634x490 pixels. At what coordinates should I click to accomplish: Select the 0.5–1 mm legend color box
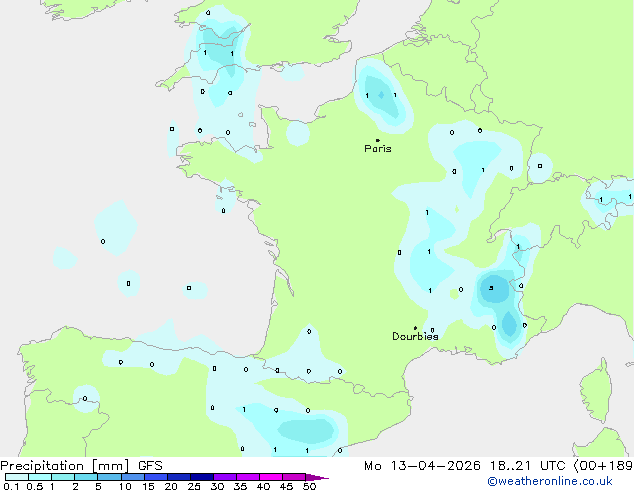coord(40,477)
